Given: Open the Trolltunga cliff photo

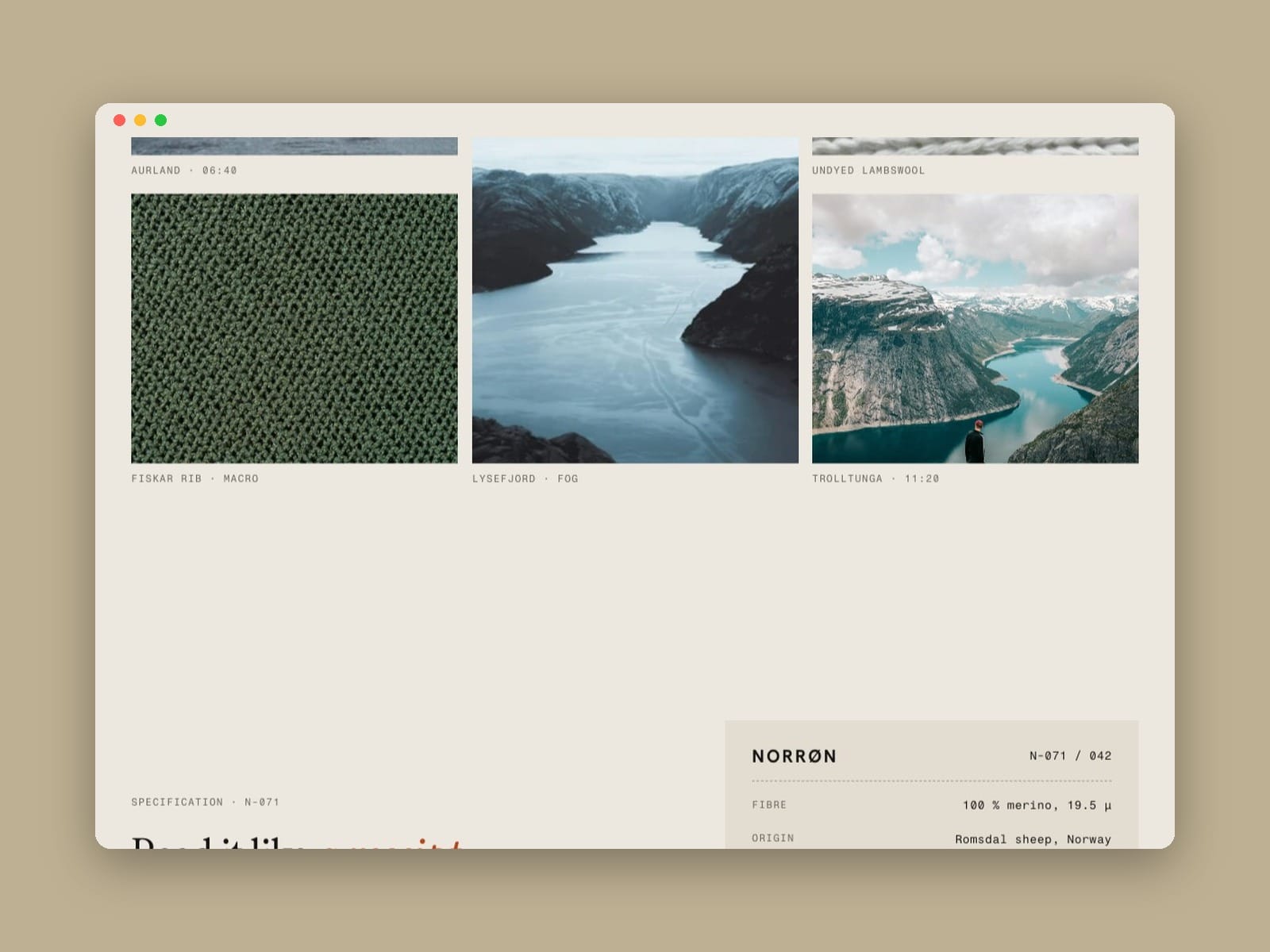Looking at the screenshot, I should tap(975, 328).
